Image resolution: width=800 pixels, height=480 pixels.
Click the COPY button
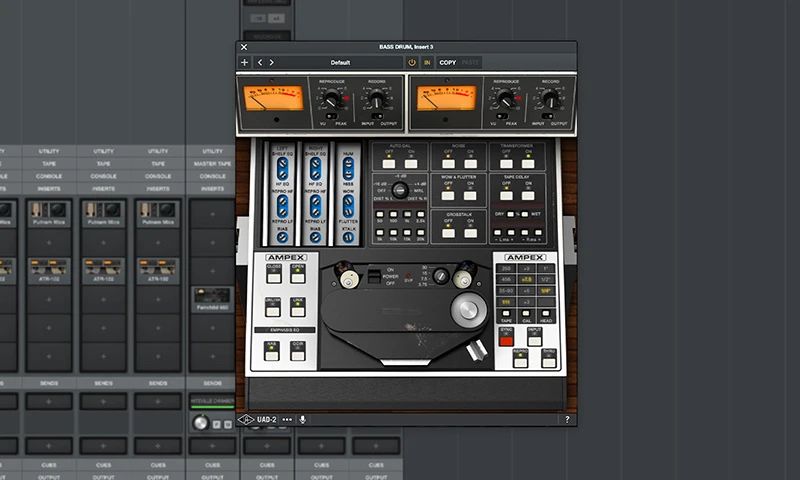(x=447, y=63)
